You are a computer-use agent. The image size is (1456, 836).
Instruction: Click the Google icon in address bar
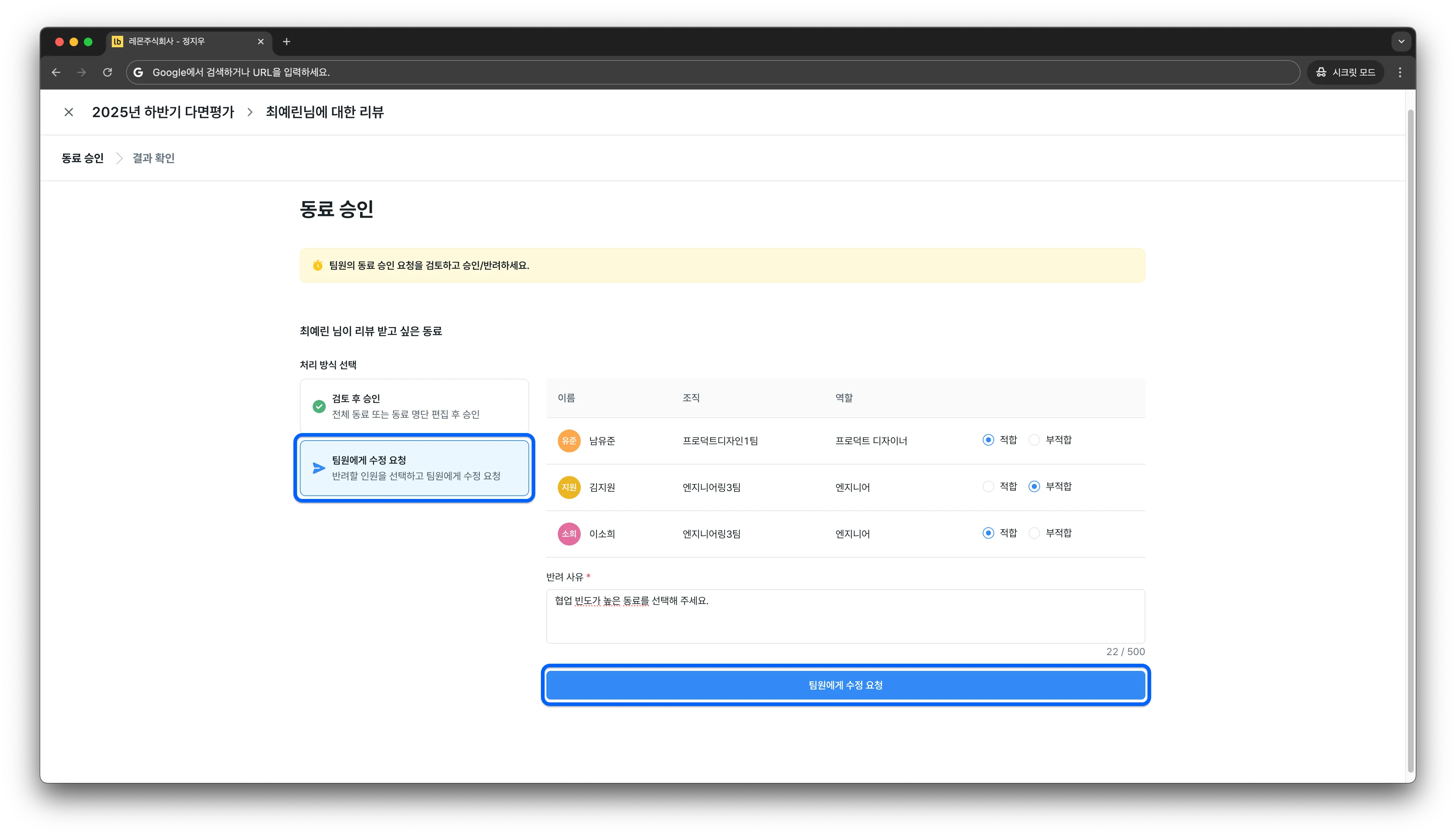138,72
